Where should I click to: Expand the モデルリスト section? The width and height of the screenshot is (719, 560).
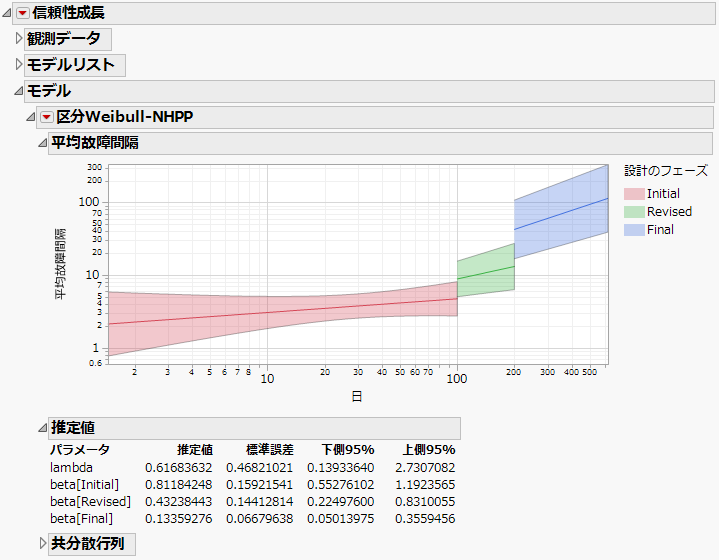18,64
